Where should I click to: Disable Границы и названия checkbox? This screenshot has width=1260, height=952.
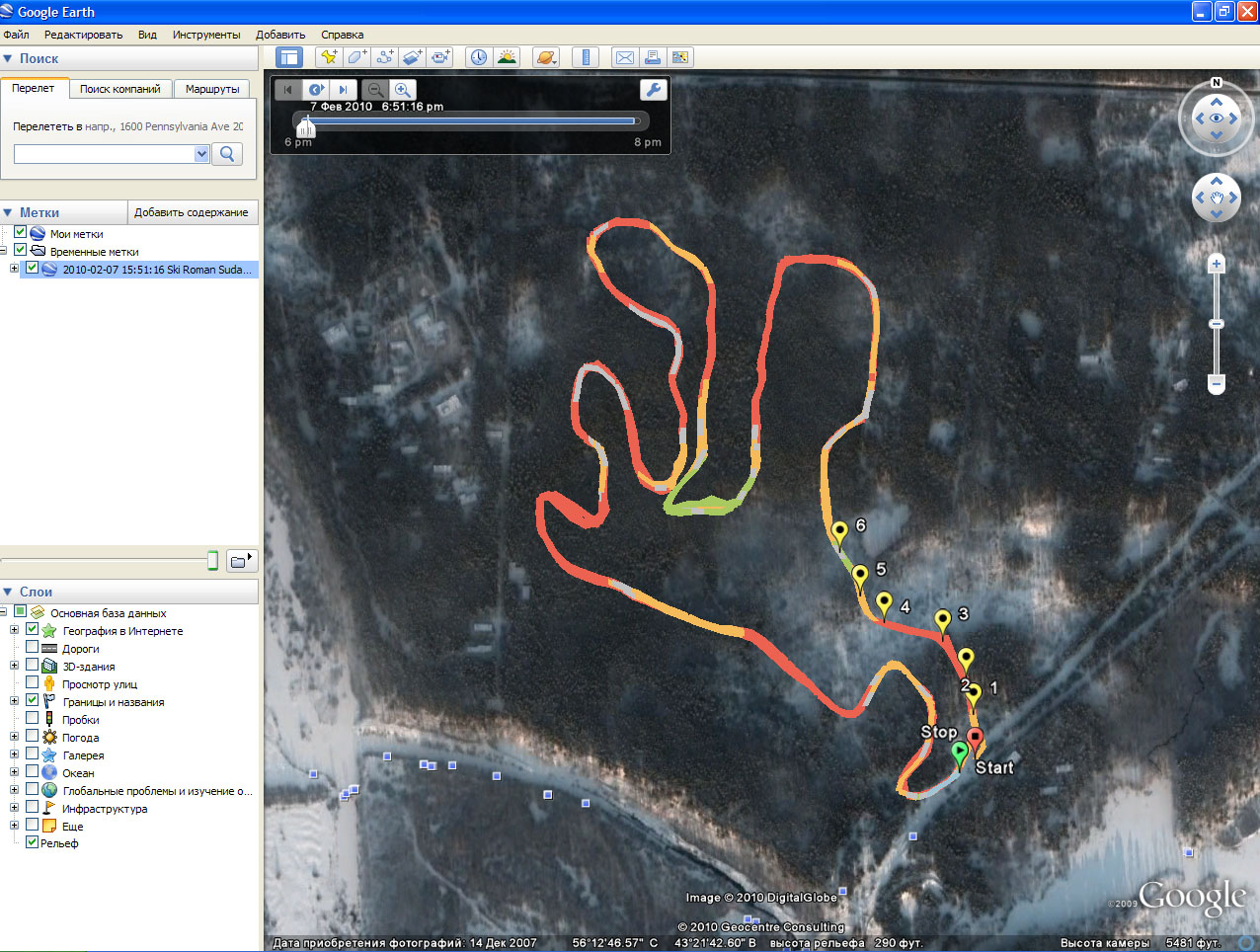point(32,701)
